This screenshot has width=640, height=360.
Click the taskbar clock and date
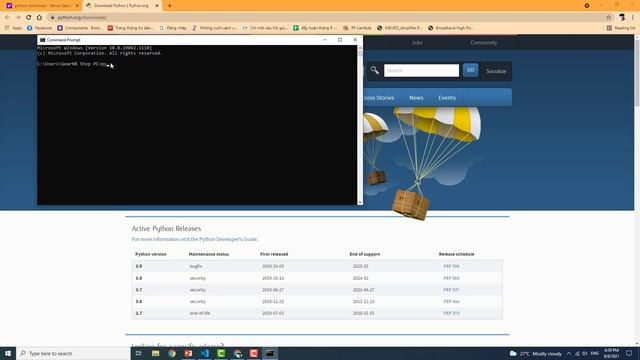(x=611, y=353)
